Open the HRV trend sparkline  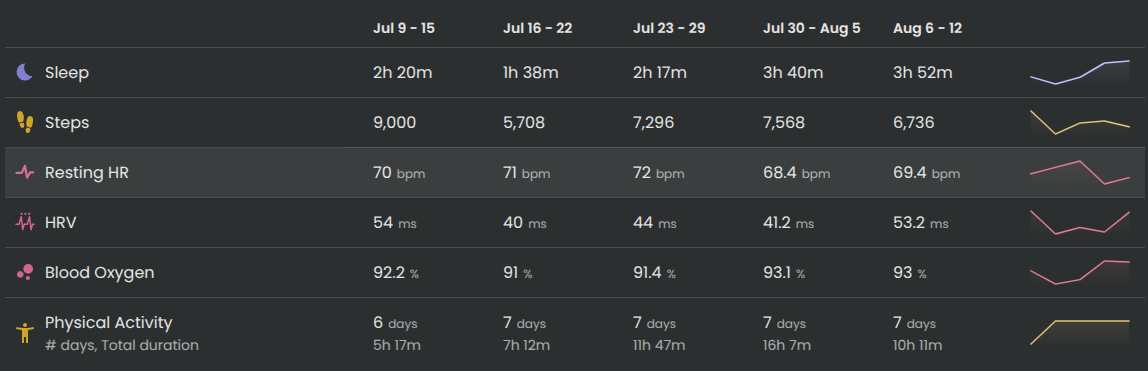pyautogui.click(x=1080, y=222)
